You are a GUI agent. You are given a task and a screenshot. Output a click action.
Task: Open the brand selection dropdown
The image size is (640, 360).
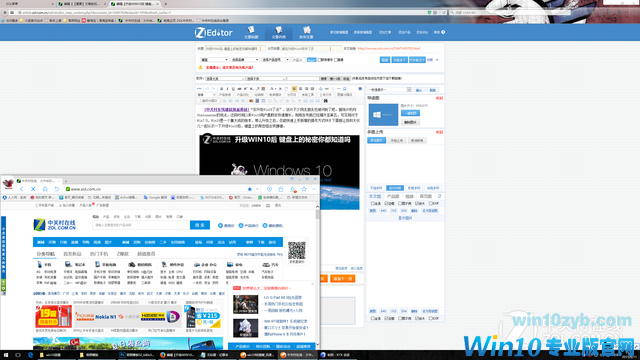point(244,60)
